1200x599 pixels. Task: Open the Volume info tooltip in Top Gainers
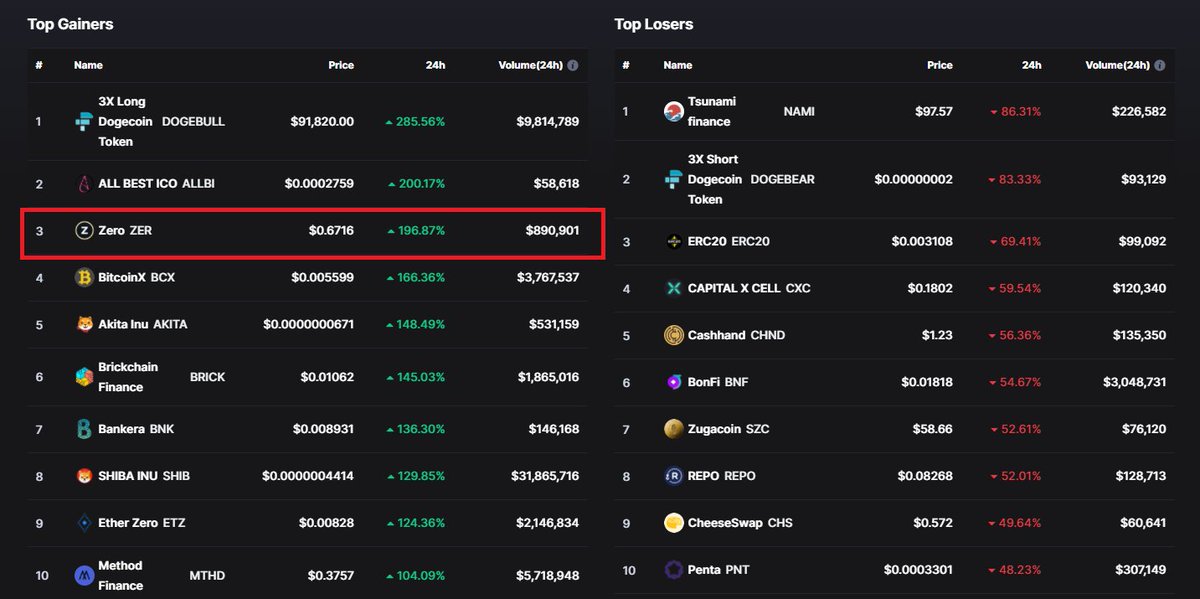coord(571,65)
